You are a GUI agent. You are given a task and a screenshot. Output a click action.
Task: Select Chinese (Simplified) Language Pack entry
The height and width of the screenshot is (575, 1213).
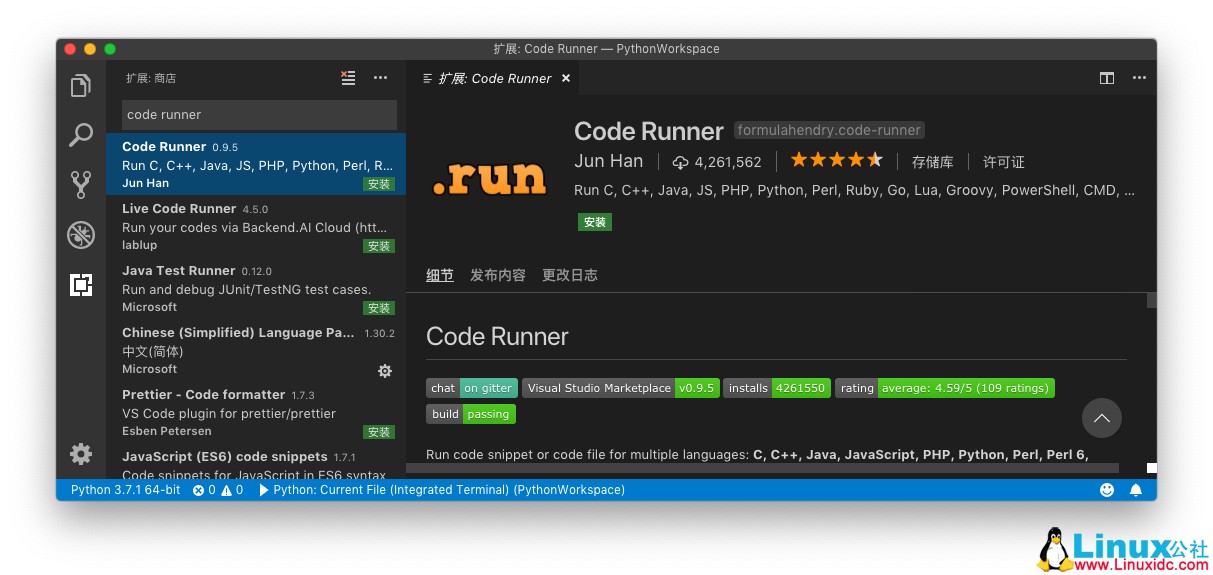[x=256, y=351]
